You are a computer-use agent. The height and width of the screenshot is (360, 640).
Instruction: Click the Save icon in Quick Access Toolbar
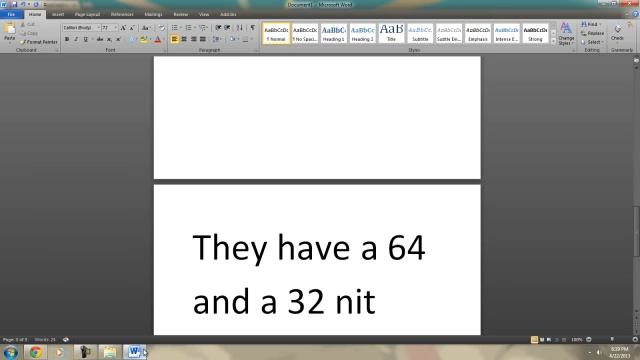coord(15,4)
